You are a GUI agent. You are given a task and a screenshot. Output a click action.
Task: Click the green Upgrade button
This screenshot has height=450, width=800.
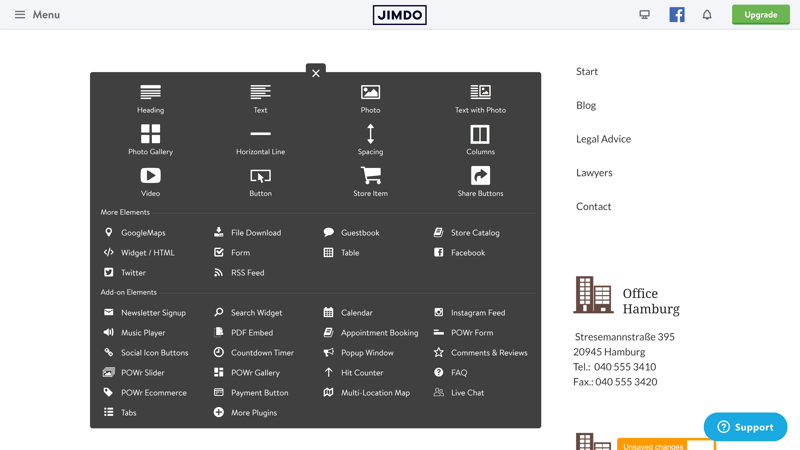(x=760, y=15)
